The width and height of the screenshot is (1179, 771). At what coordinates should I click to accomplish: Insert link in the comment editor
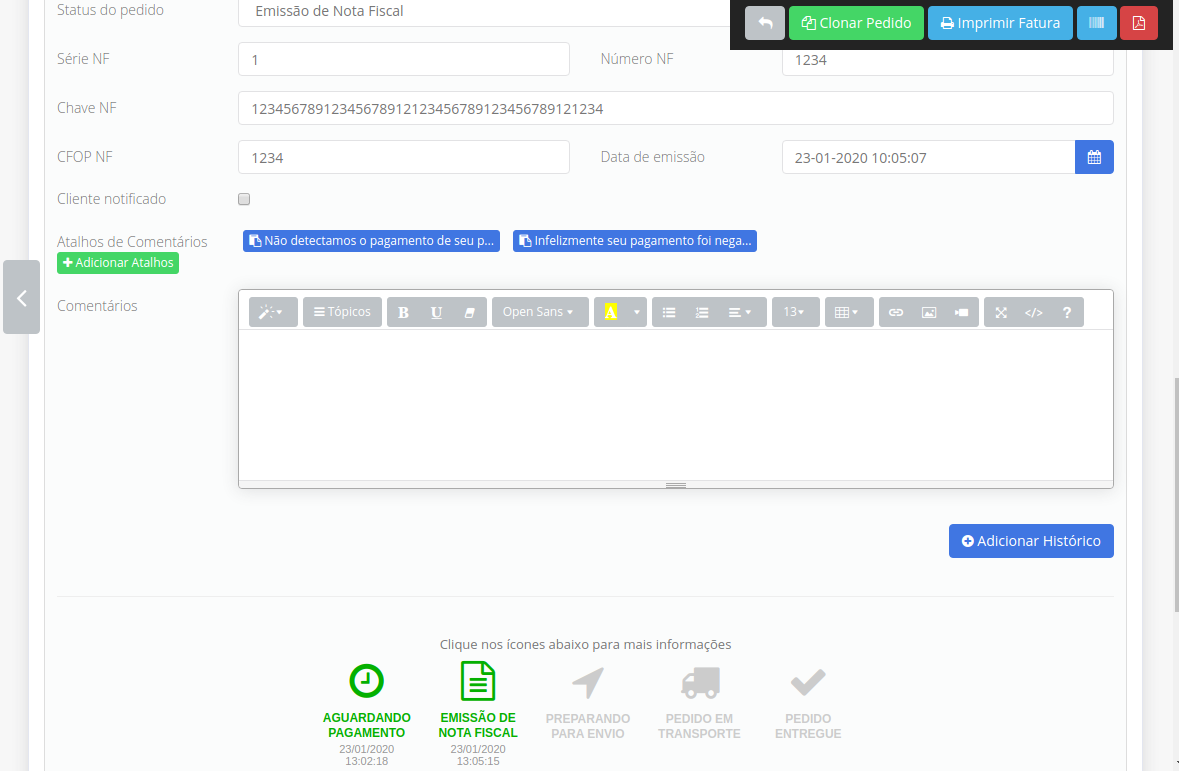[896, 312]
